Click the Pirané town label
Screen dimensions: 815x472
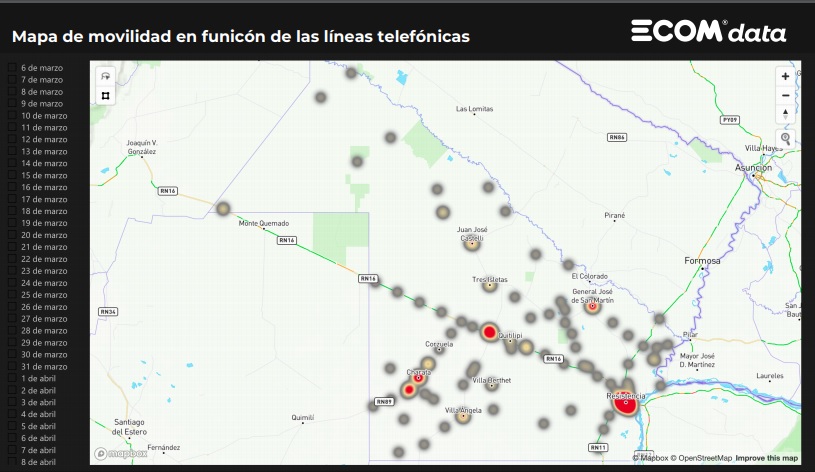click(615, 215)
